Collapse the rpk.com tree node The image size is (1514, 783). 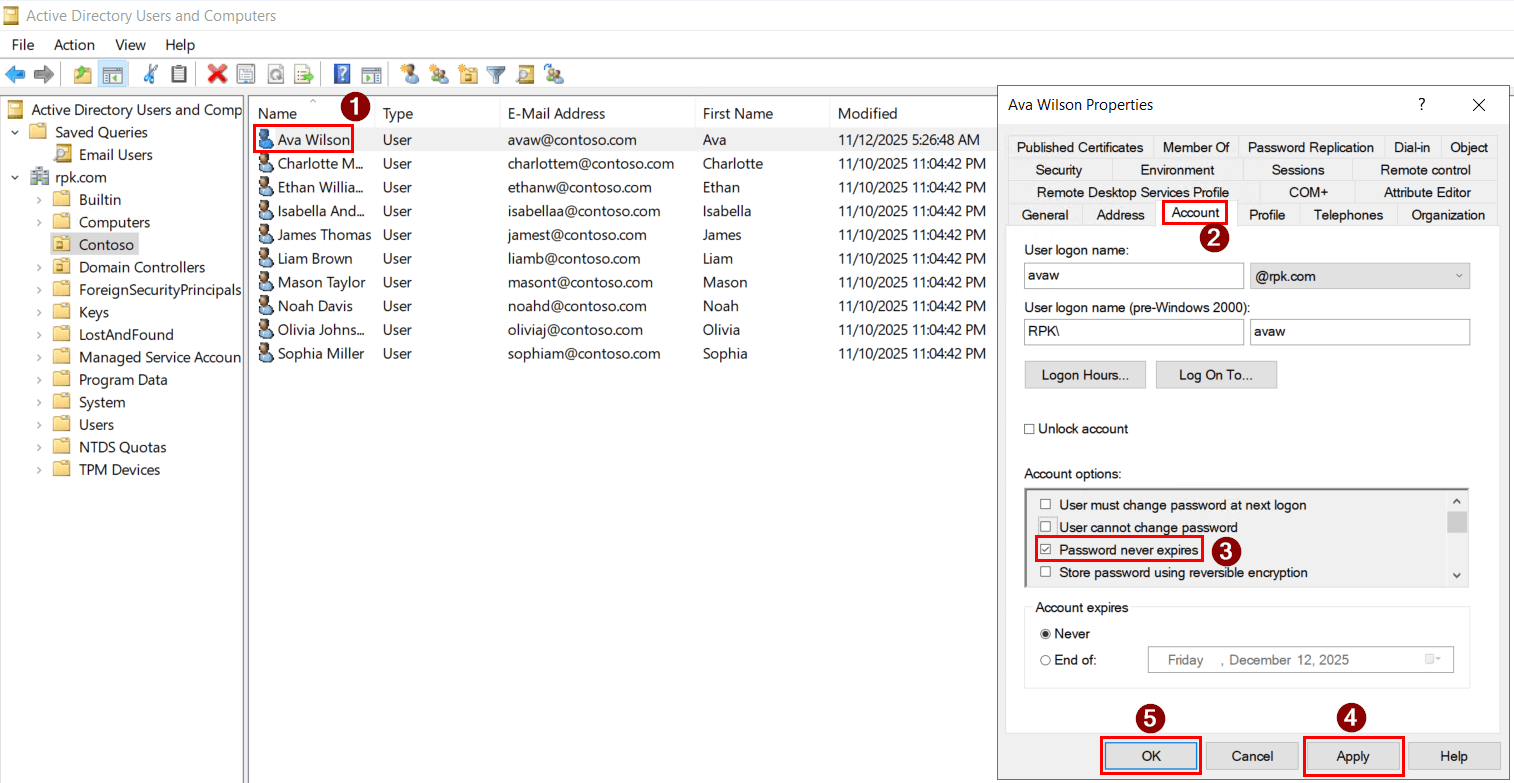[x=13, y=176]
